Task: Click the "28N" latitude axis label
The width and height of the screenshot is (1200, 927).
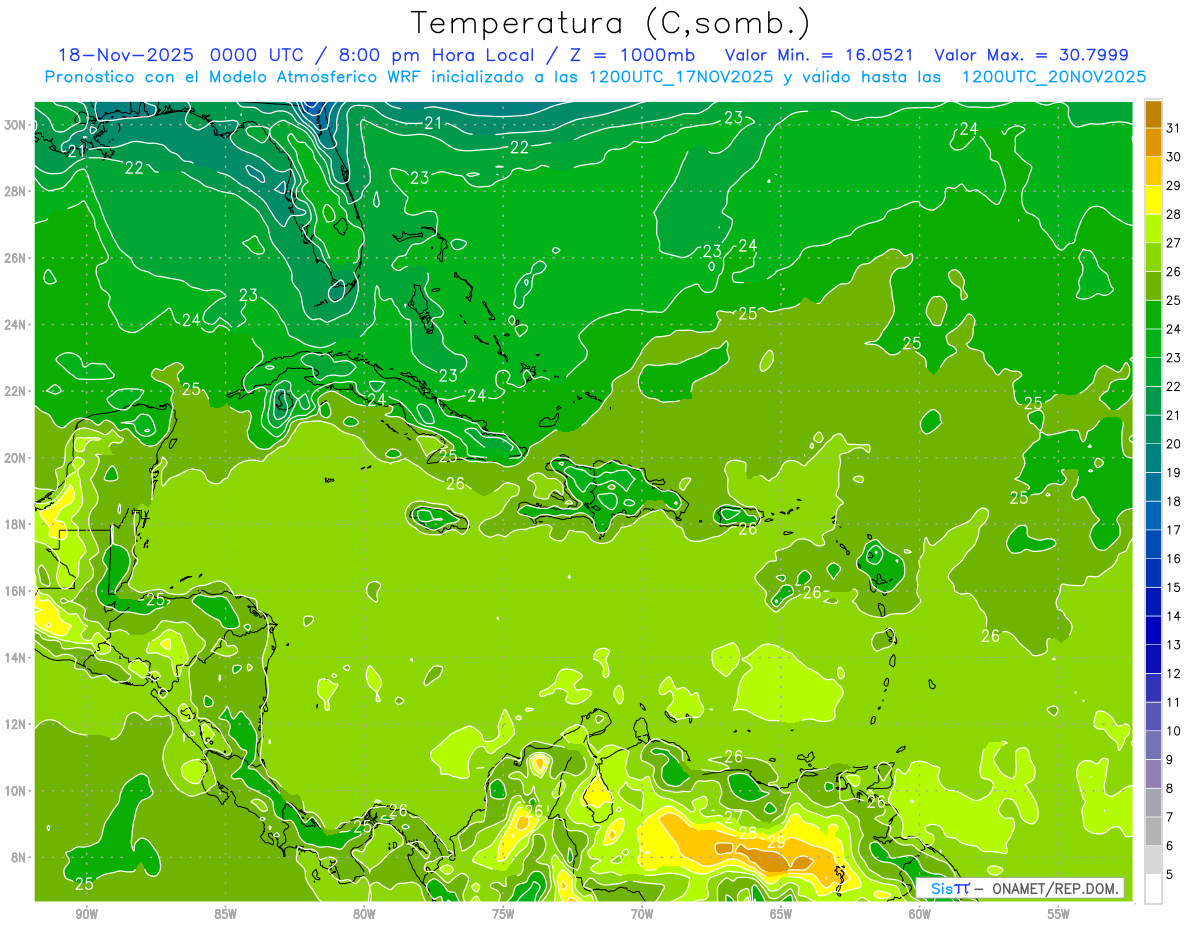Action: (15, 191)
